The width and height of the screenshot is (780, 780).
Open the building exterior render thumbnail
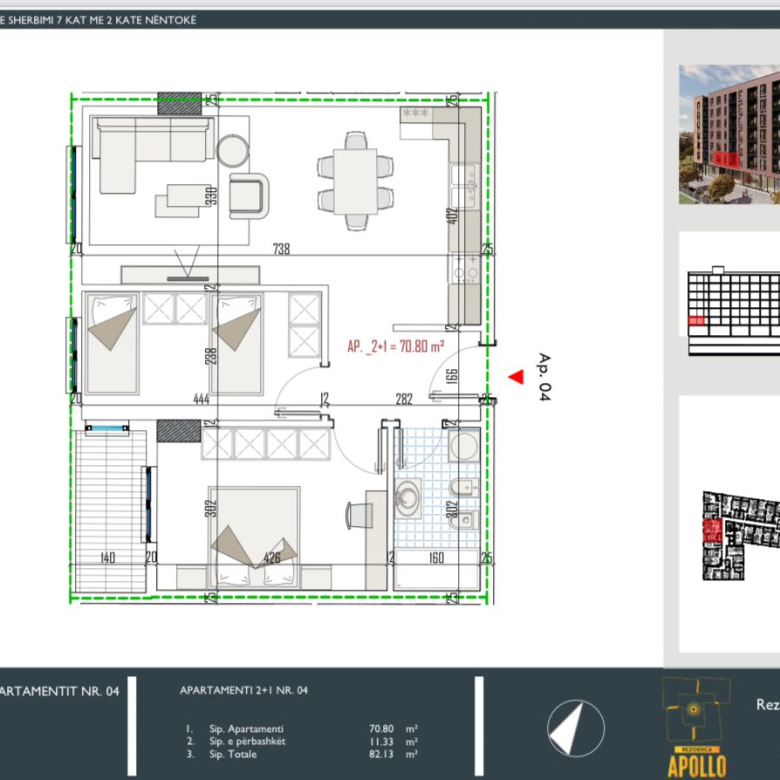729,135
